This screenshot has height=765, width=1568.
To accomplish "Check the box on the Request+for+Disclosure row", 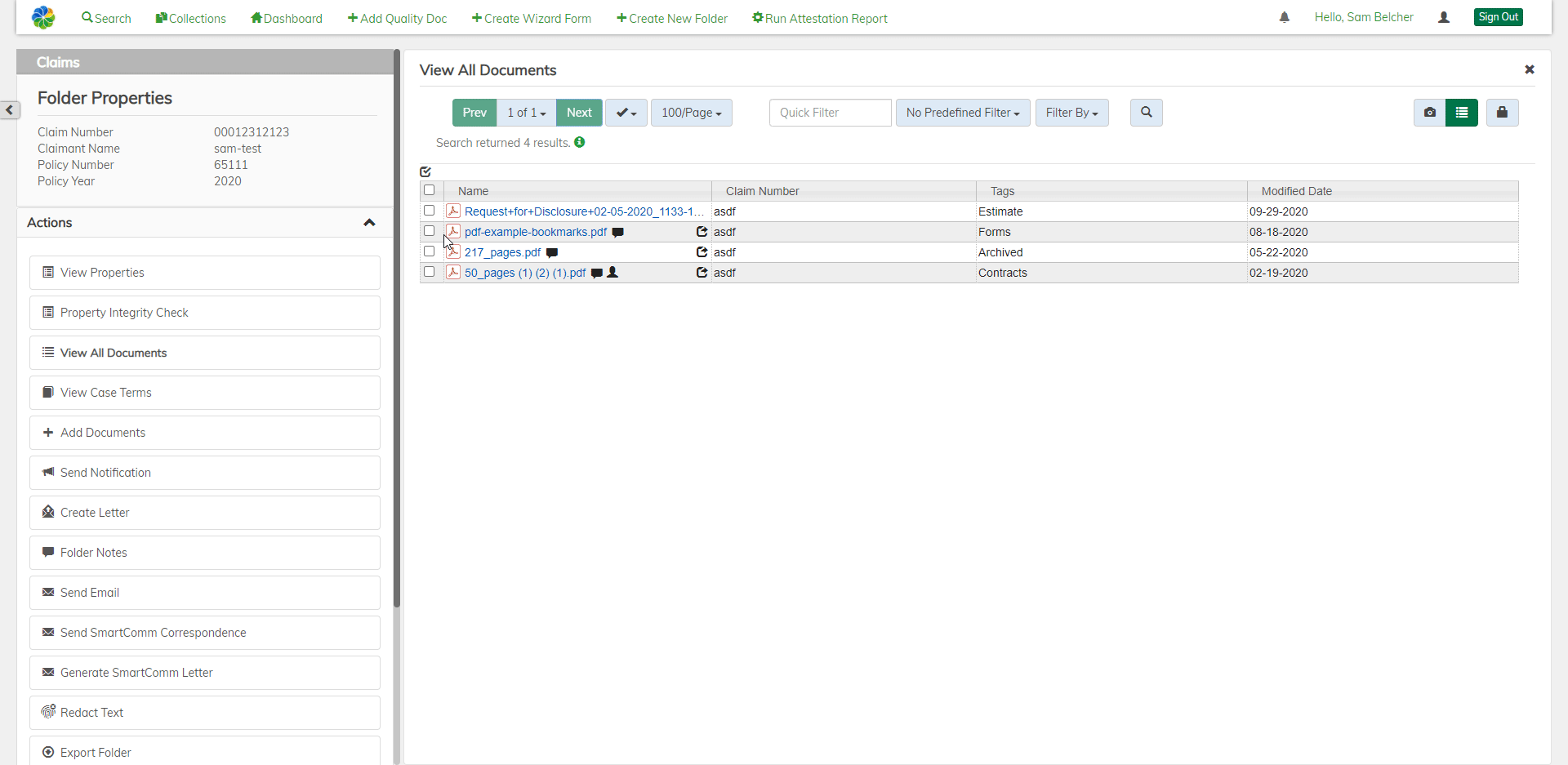I will point(429,211).
